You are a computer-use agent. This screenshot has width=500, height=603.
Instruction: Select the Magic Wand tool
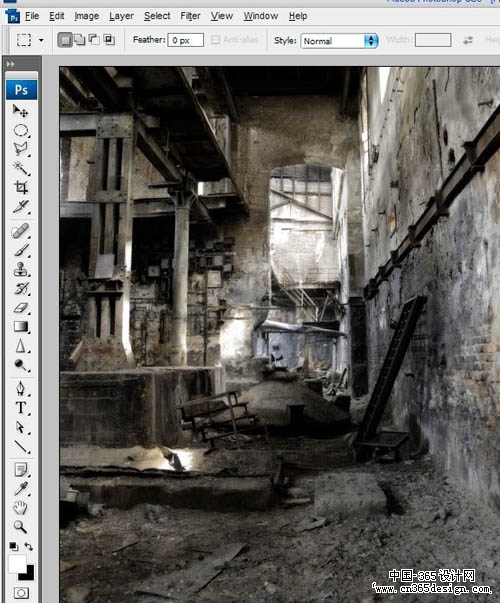pyautogui.click(x=20, y=168)
